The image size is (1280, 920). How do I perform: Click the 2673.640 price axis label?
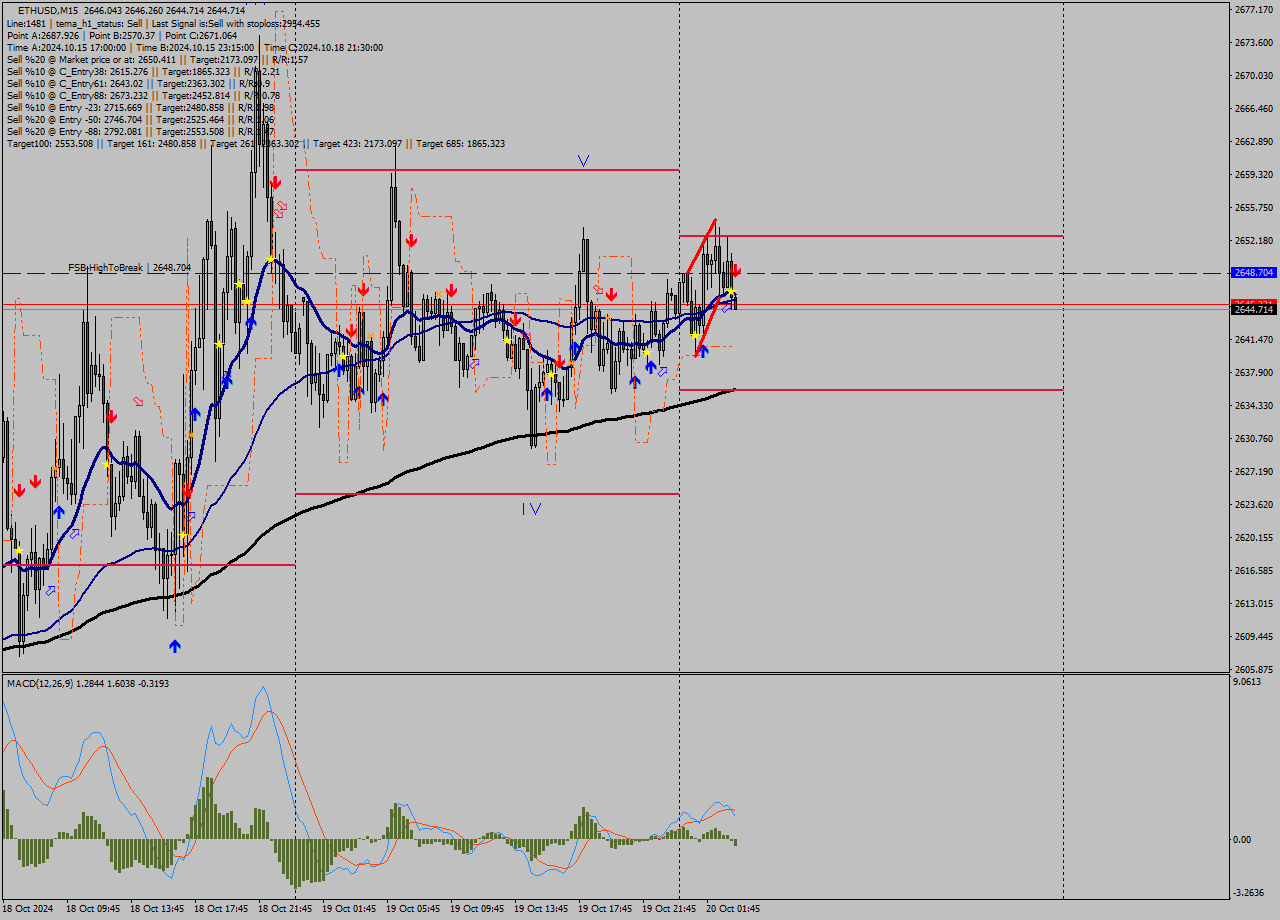(x=1253, y=43)
